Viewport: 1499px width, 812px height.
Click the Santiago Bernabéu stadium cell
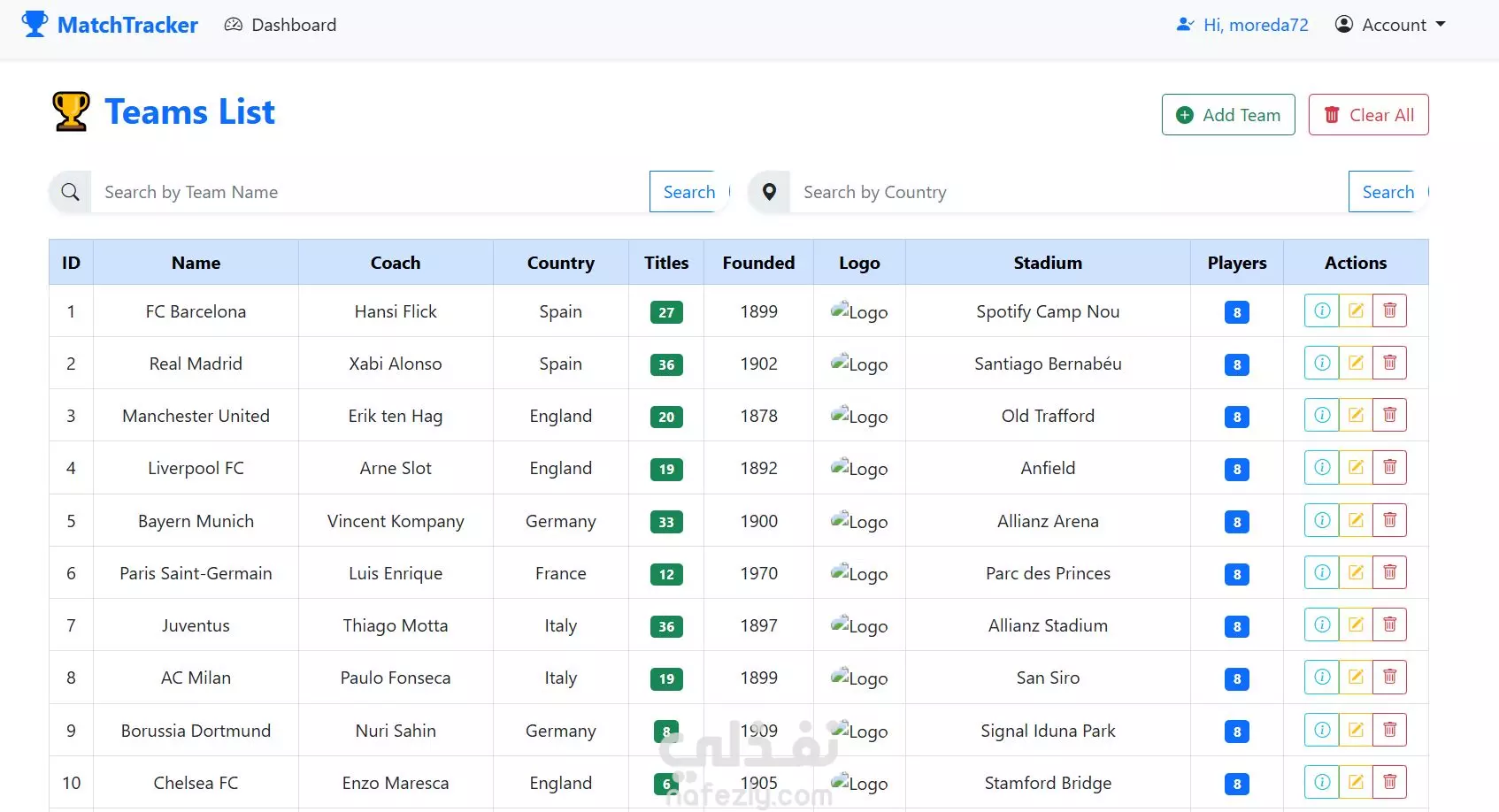(1048, 364)
